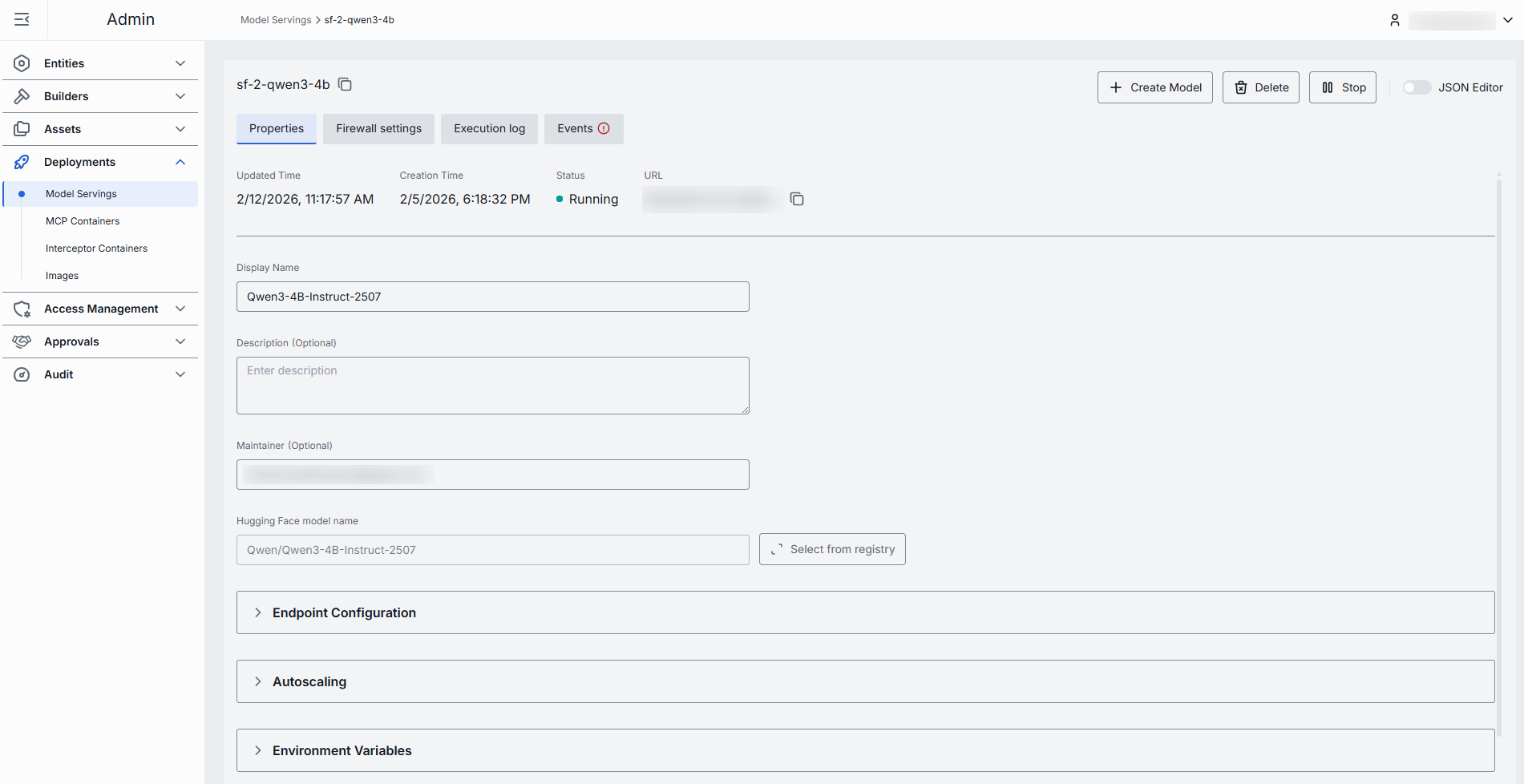Viewport: 1524px width, 784px height.
Task: Open the Execution log tab
Action: coord(489,128)
